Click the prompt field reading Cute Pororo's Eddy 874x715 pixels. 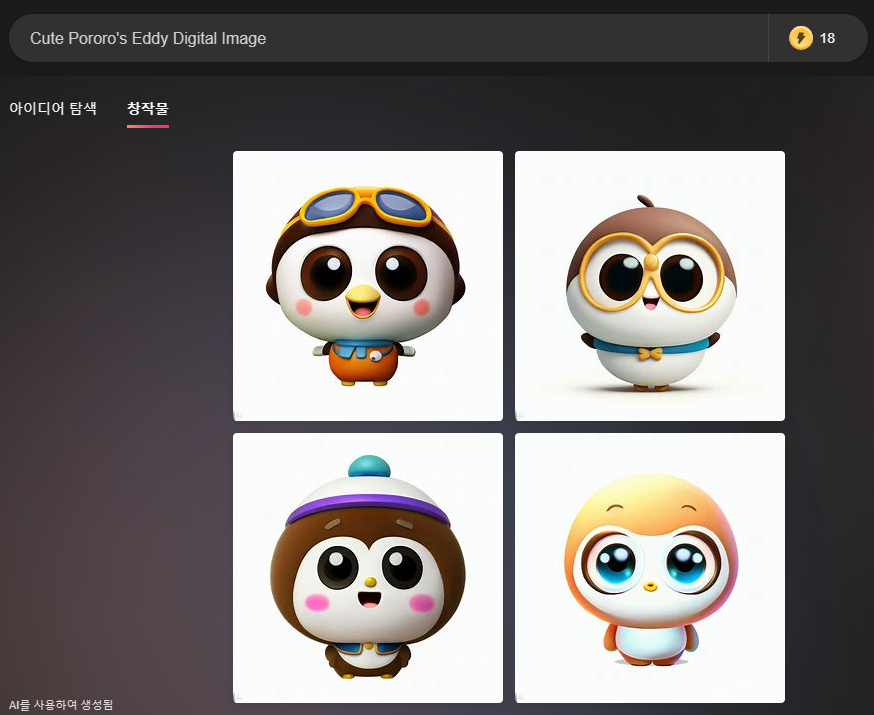[x=389, y=38]
